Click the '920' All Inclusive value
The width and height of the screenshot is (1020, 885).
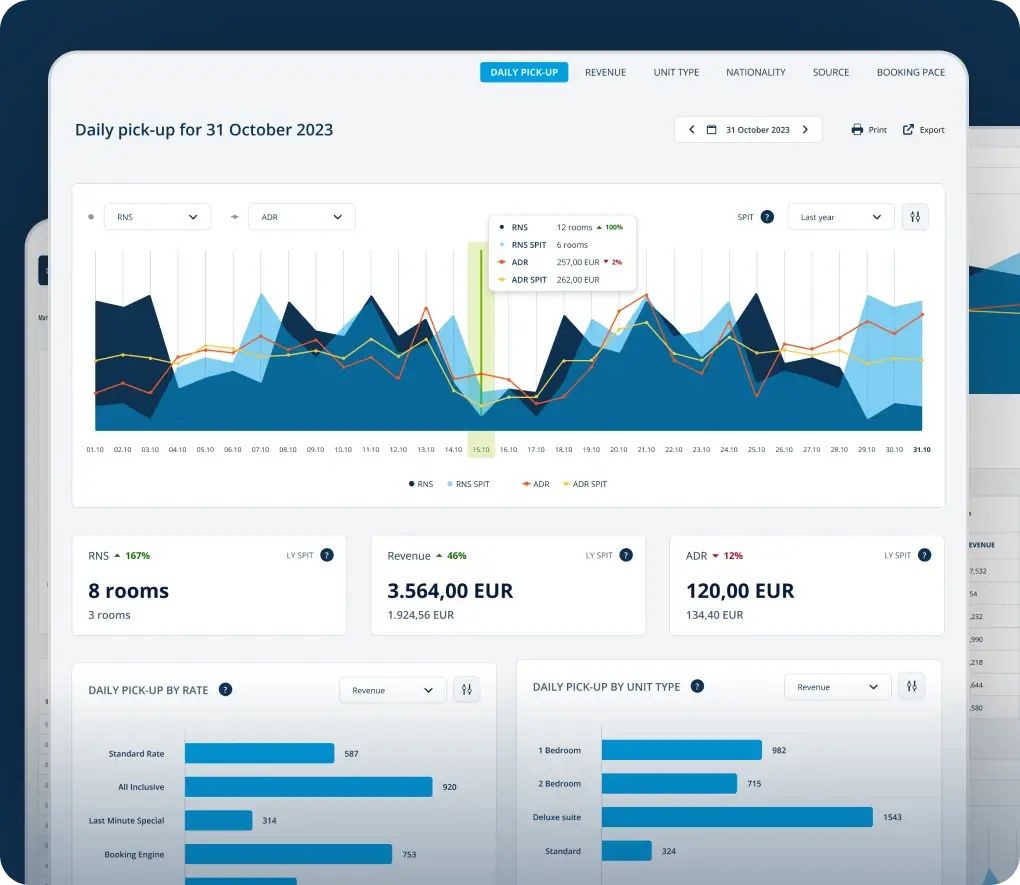(x=450, y=787)
